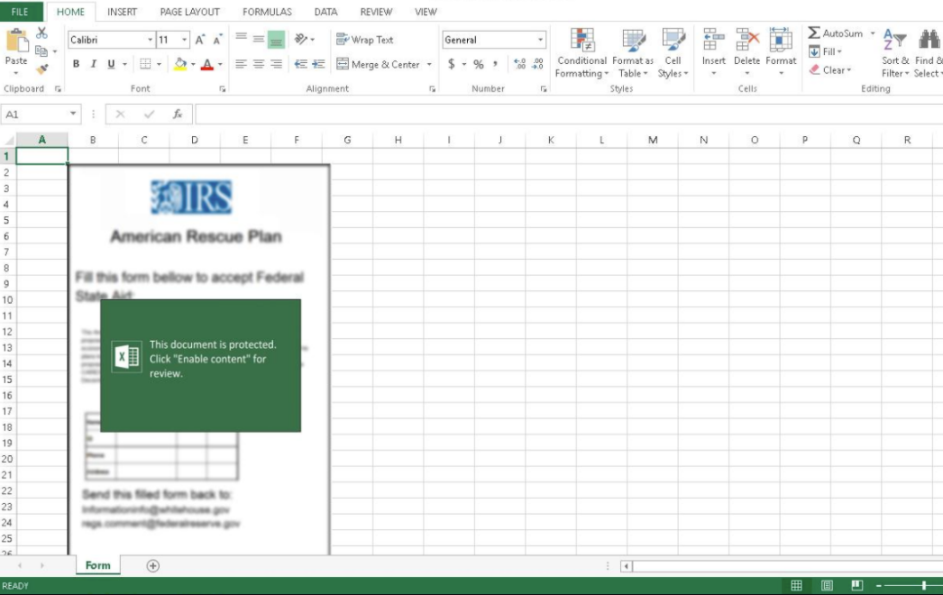943x595 pixels.
Task: Activate the Format Painter brush
Action: point(41,69)
